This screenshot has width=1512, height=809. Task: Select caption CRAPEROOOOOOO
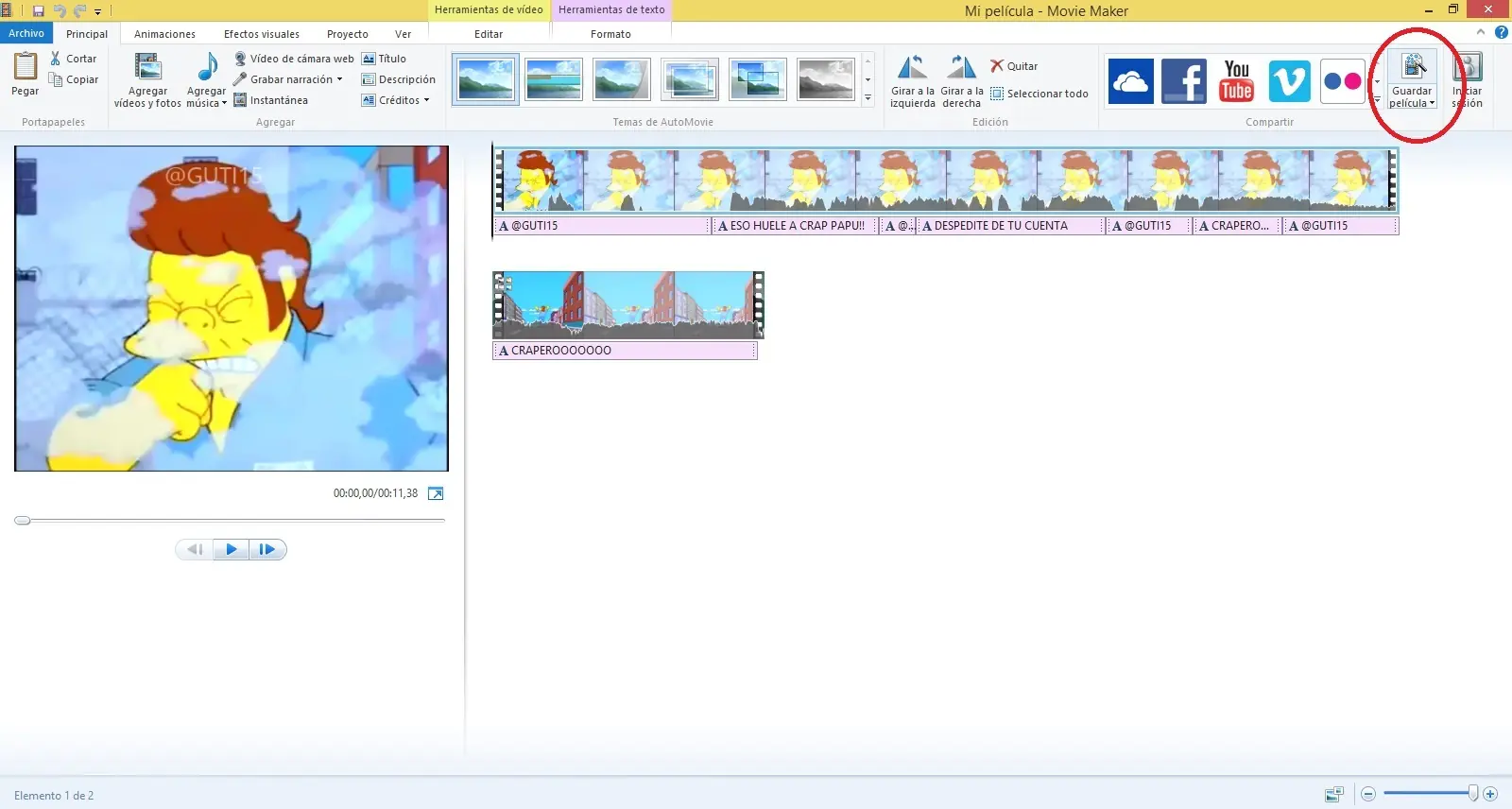(x=625, y=351)
